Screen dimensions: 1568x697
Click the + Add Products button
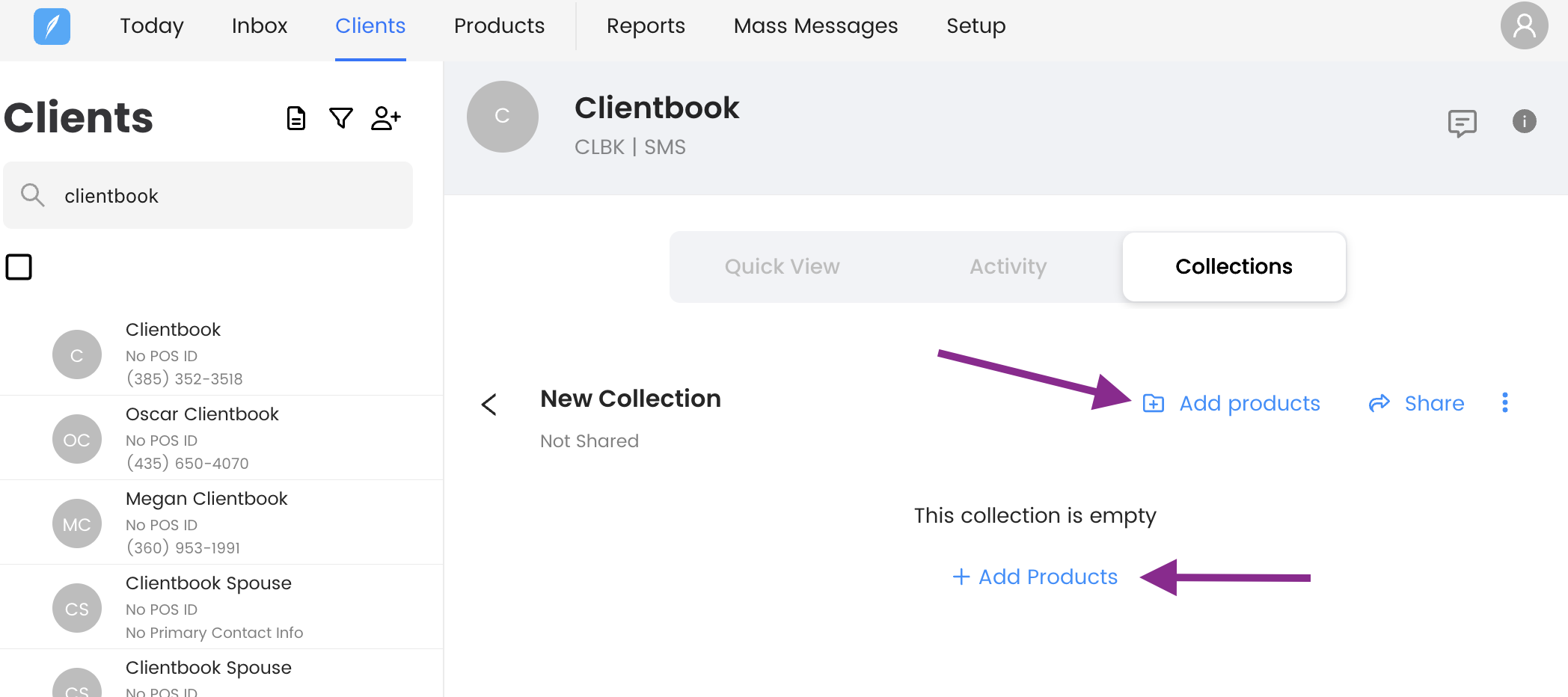click(1035, 577)
